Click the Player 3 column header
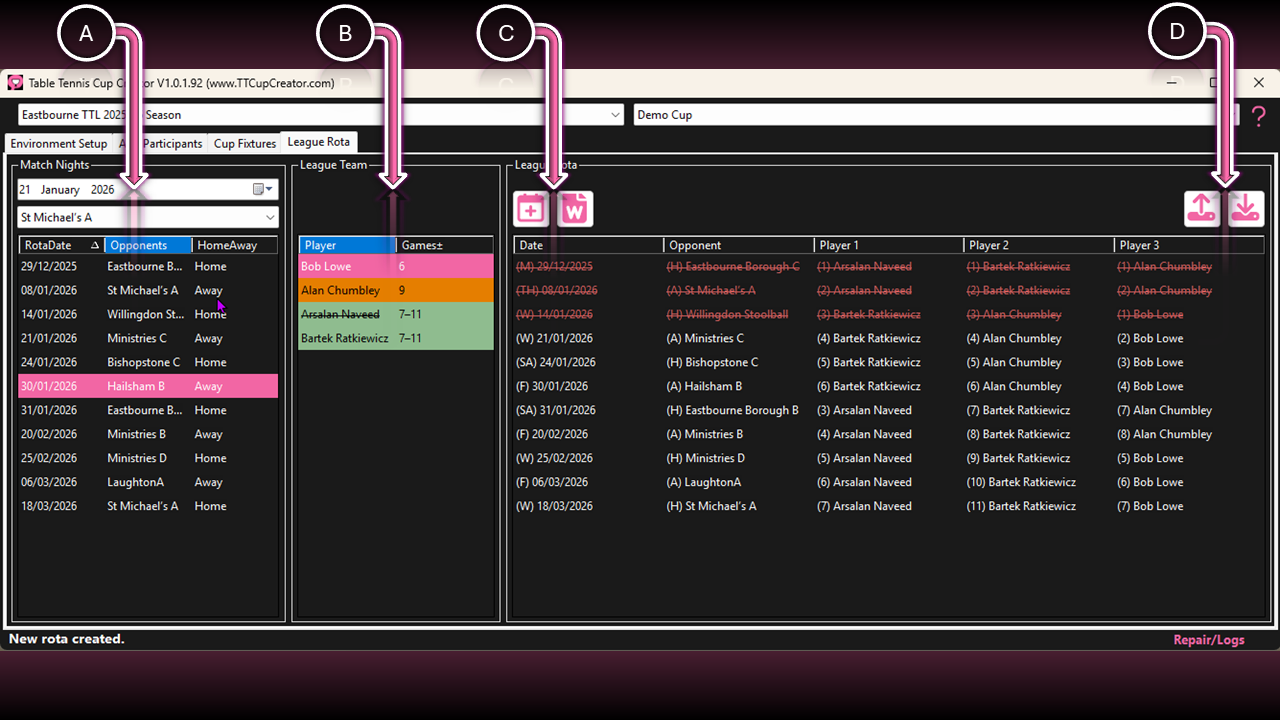The image size is (1280, 720). point(1189,245)
